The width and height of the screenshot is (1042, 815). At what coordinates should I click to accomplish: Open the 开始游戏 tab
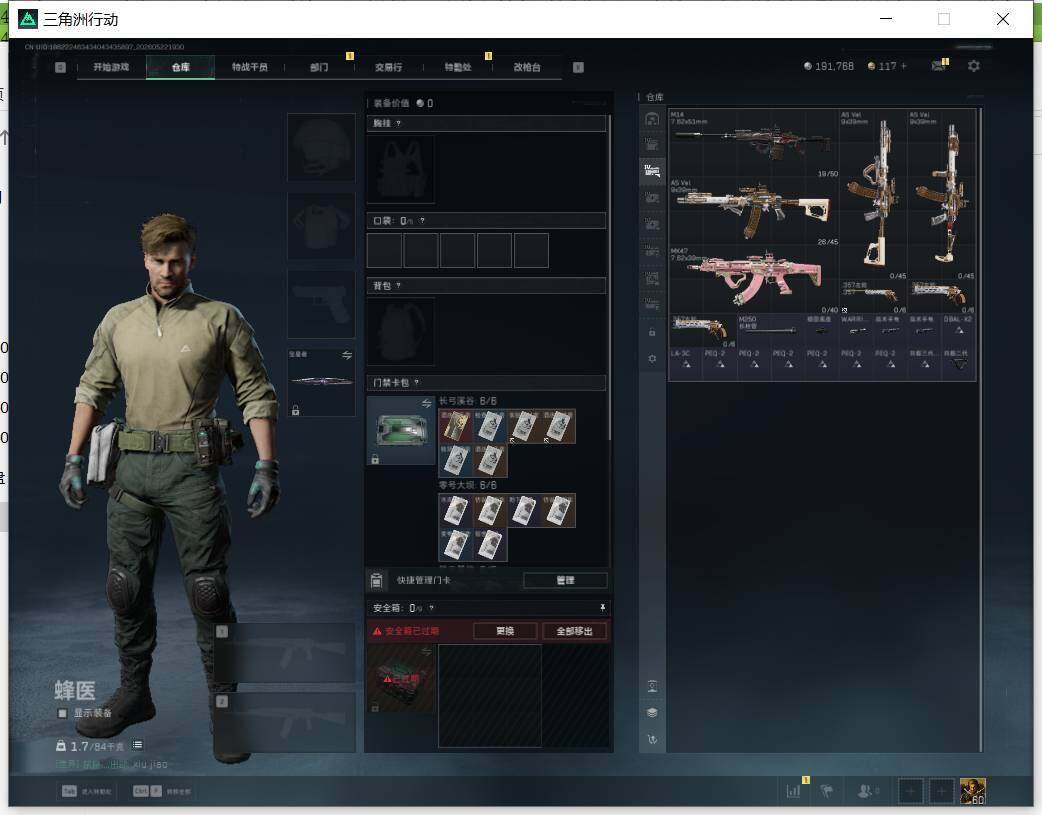tap(111, 67)
